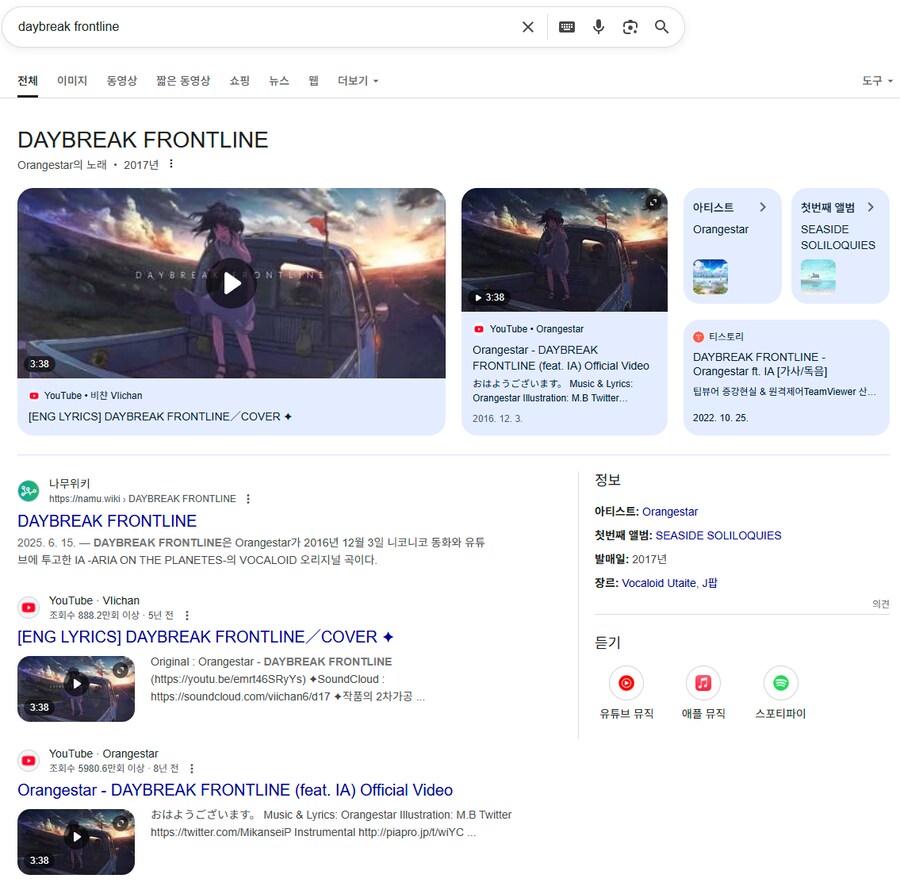Open the 뉴스 tab
900x890 pixels.
pos(279,81)
